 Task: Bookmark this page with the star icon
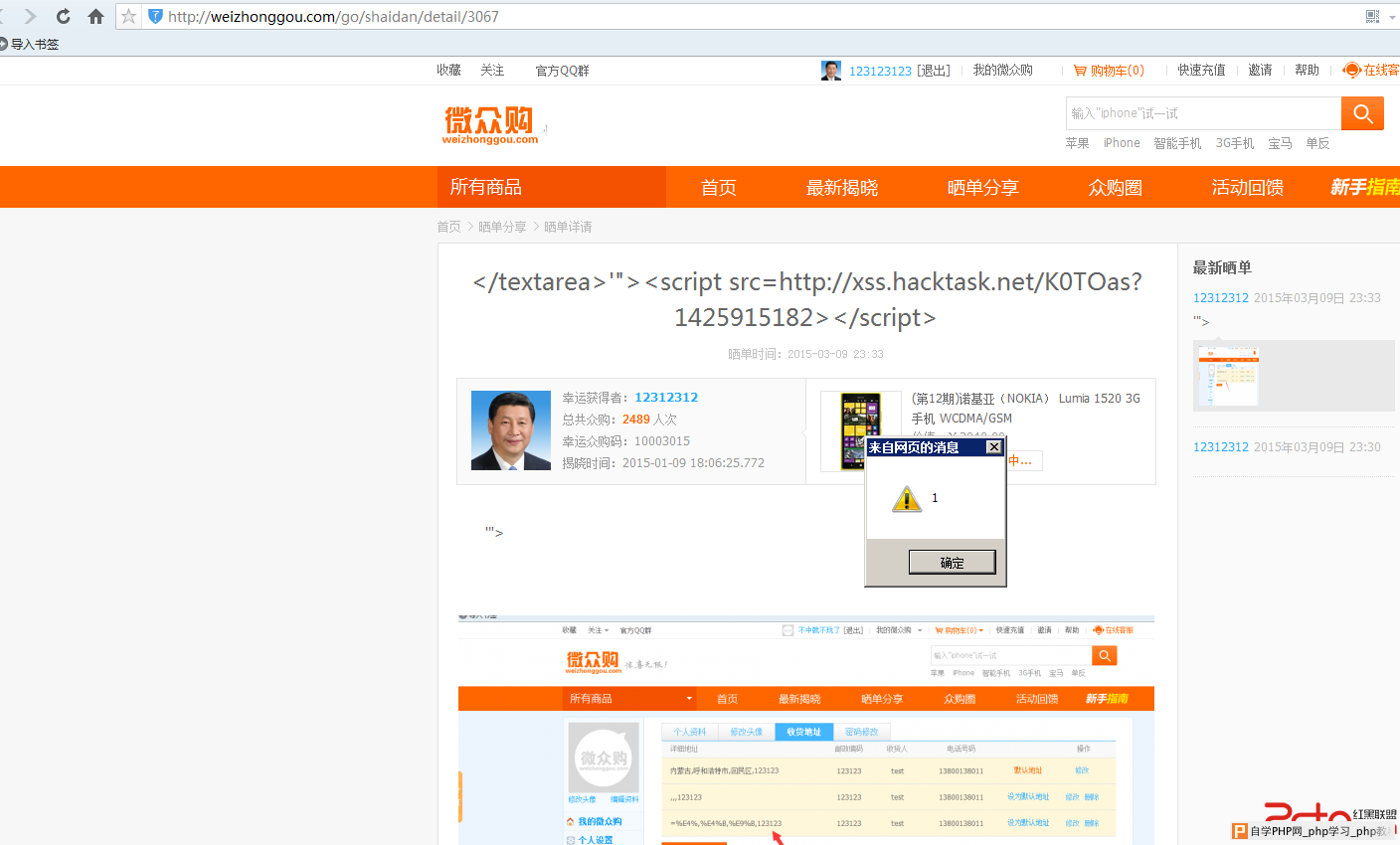coord(128,16)
